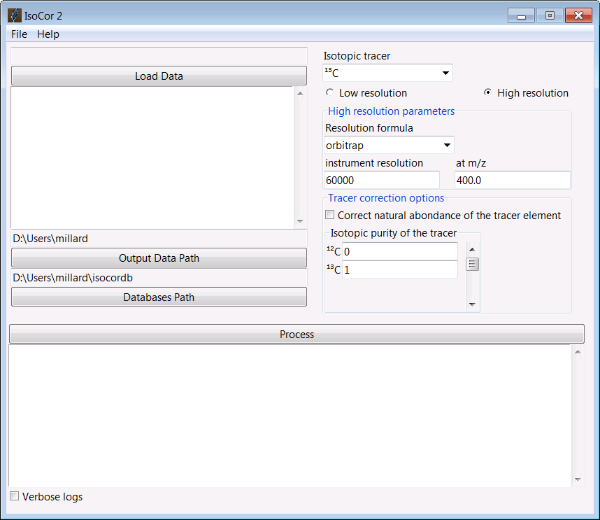This screenshot has height=520, width=600.
Task: Enable Correct natural abondance of the tracer element
Action: point(329,215)
